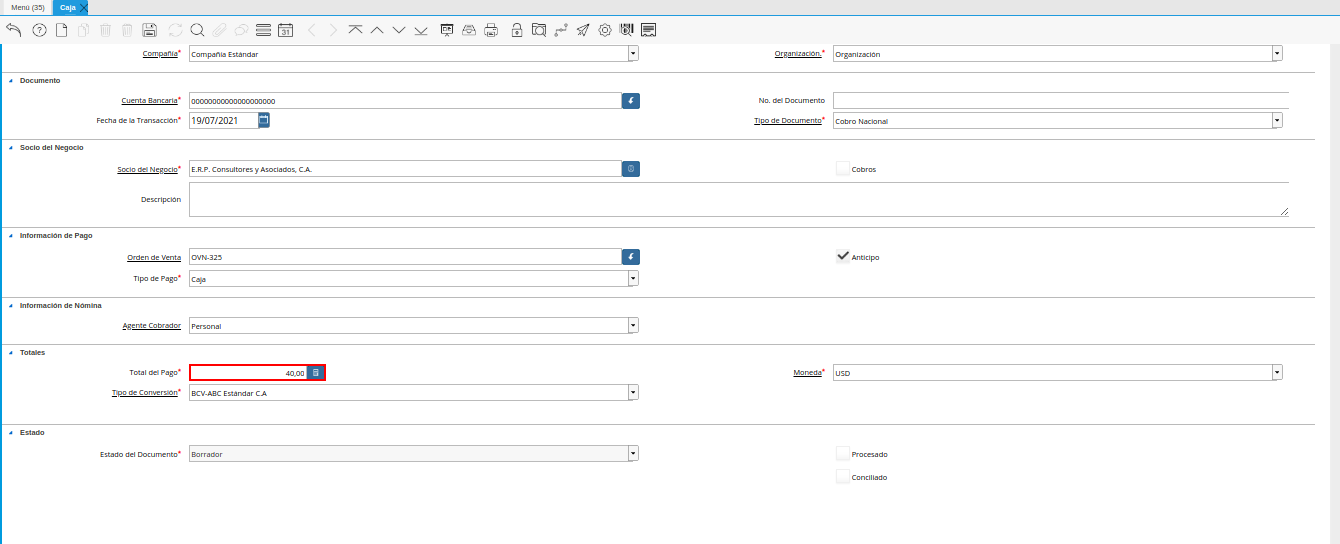The image size is (1340, 544).
Task: Click the Undo changes arrow icon
Action: point(13,30)
